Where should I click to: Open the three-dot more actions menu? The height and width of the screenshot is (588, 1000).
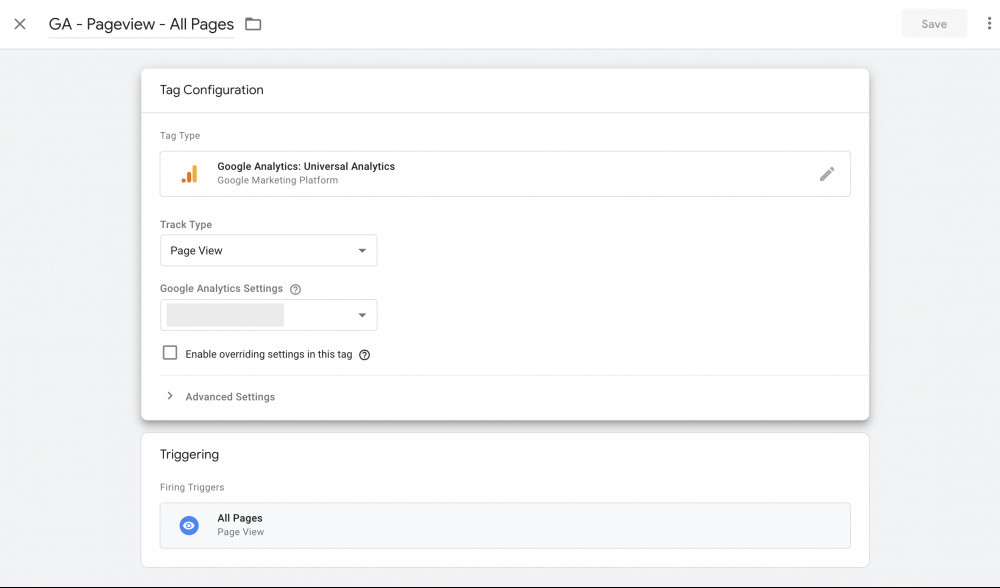989,24
